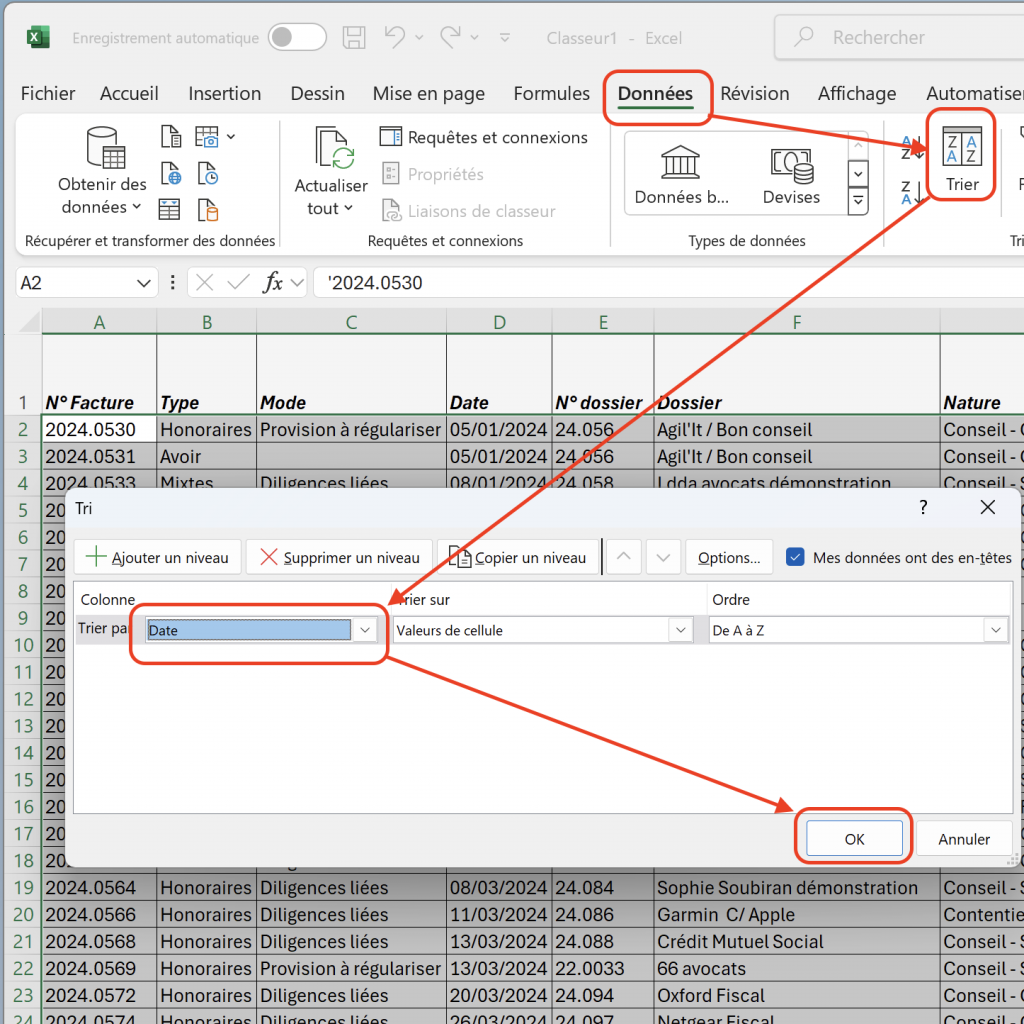Toggle the Enregistrement automatique switch
1024x1024 pixels.
297,38
